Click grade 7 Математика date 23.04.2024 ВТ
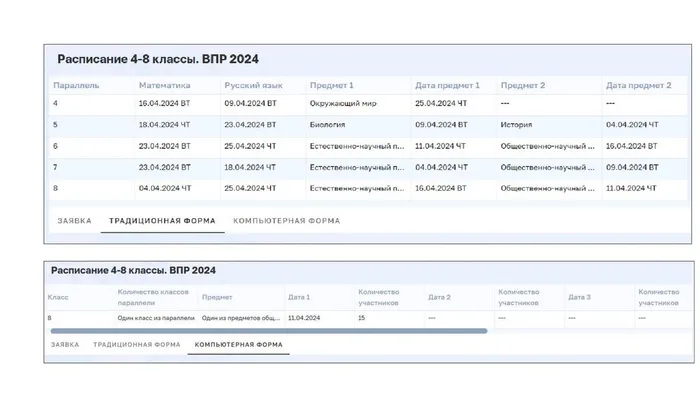Image resolution: width=700 pixels, height=394 pixels. (164, 167)
